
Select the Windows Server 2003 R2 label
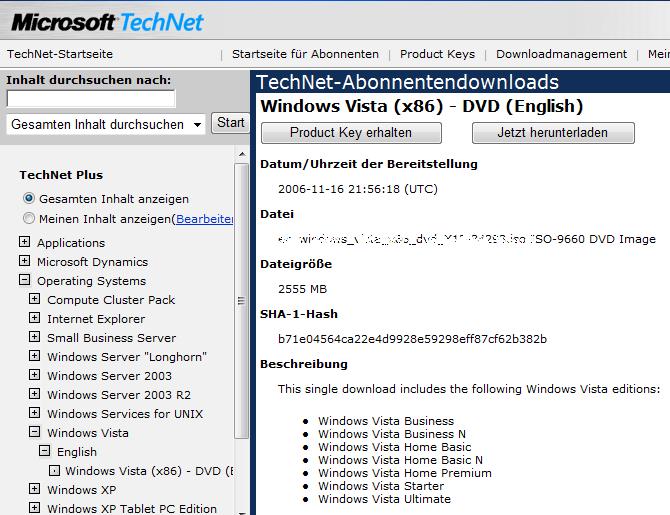(119, 395)
